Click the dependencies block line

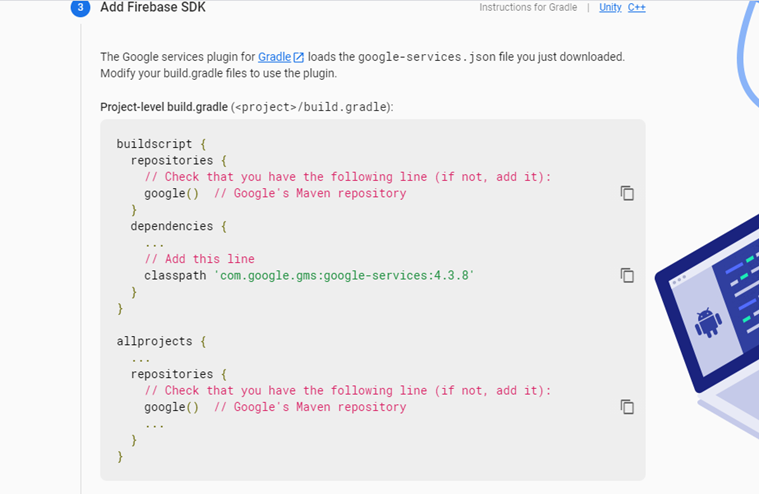(179, 226)
